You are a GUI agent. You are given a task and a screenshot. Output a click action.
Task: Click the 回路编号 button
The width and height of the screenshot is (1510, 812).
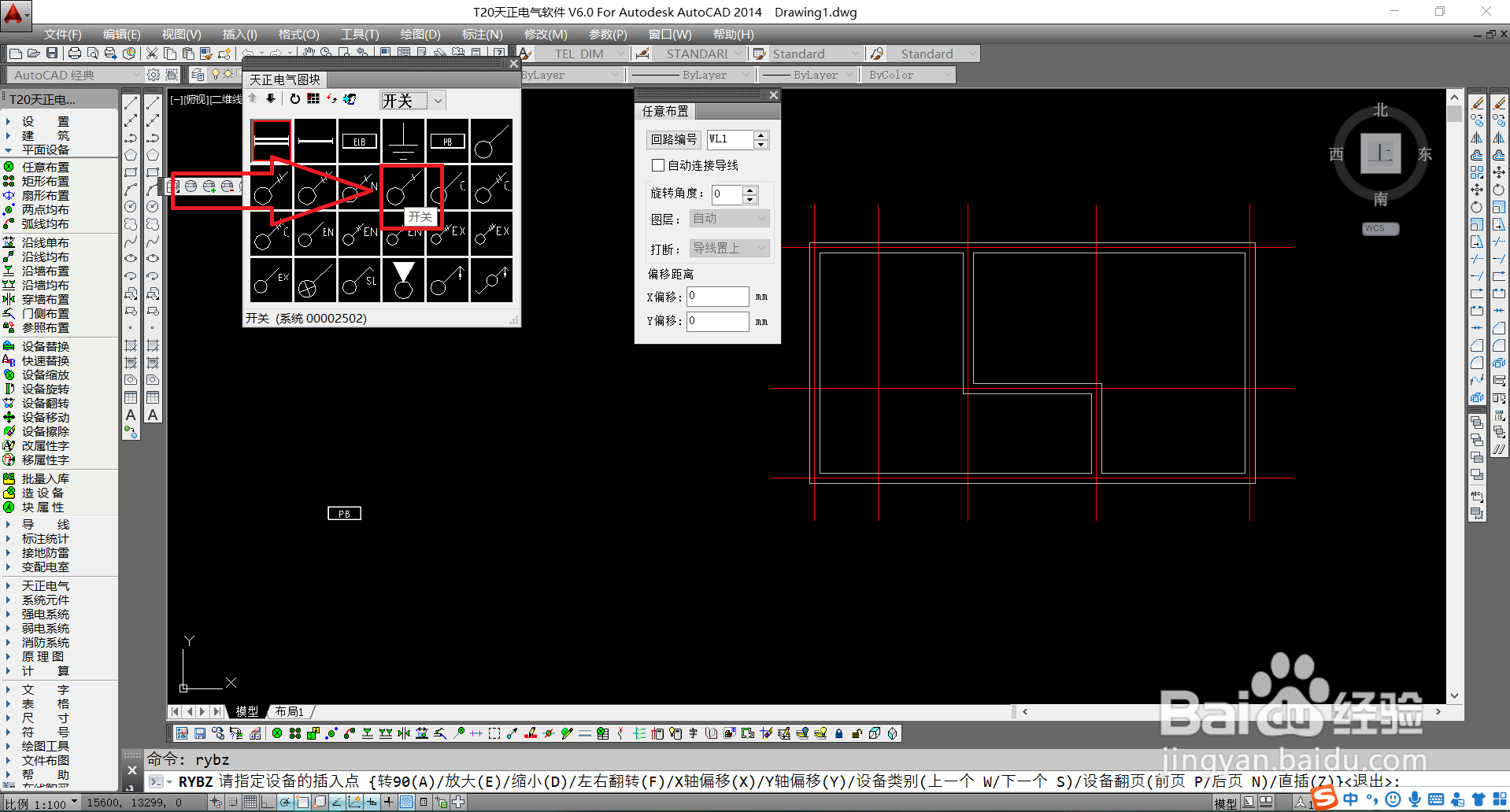[674, 139]
